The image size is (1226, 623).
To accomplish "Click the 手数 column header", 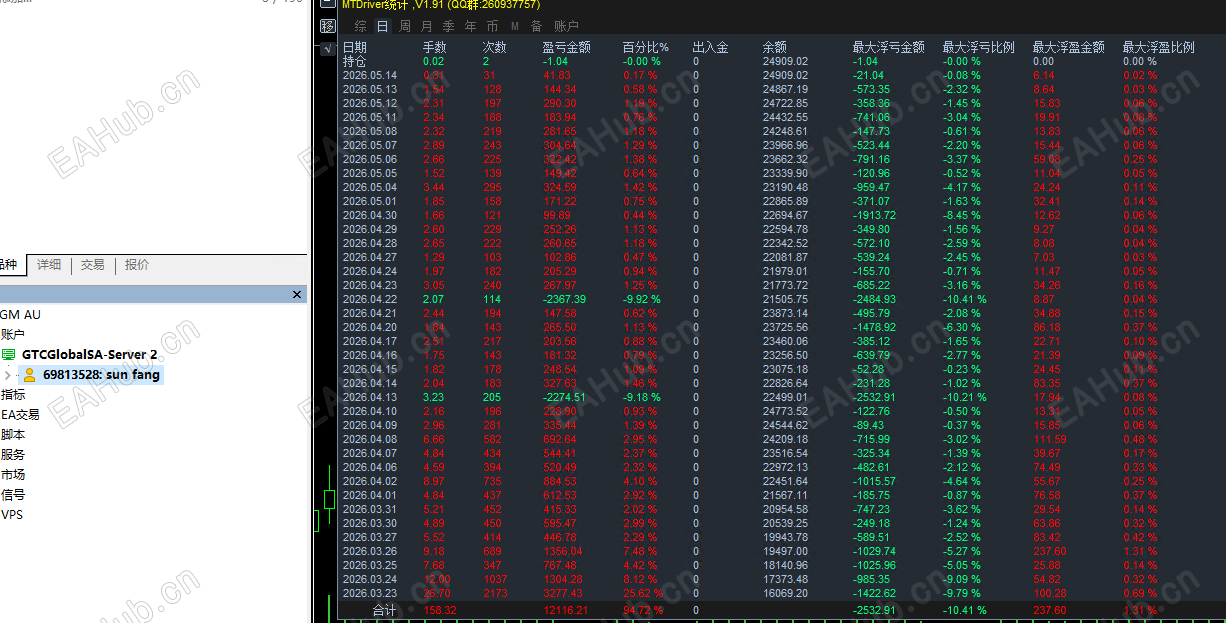I will coord(435,47).
